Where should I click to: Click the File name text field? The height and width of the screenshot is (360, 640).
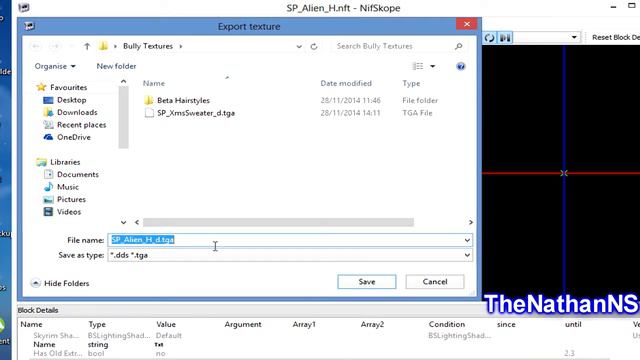coord(285,240)
